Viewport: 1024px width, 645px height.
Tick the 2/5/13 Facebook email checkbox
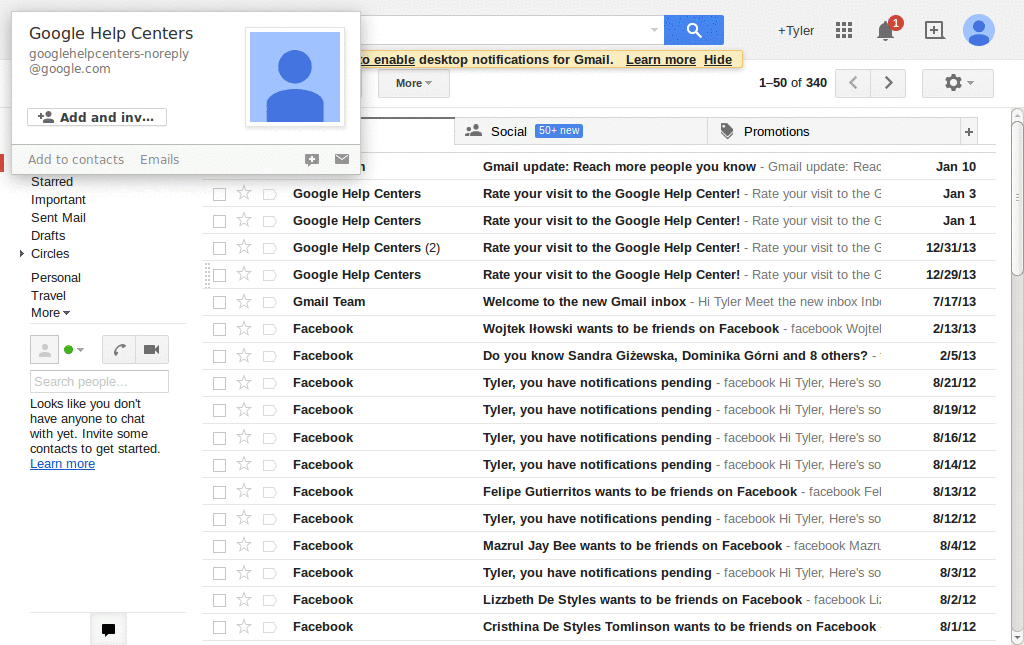(x=219, y=356)
